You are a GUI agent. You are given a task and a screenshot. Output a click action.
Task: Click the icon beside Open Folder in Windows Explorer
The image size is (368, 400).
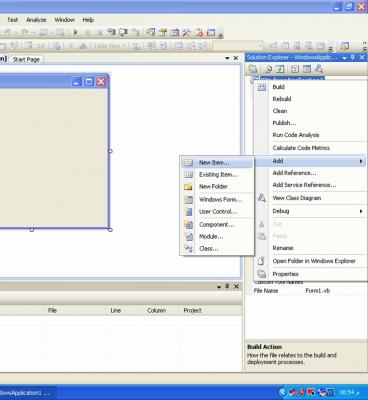[x=262, y=261]
